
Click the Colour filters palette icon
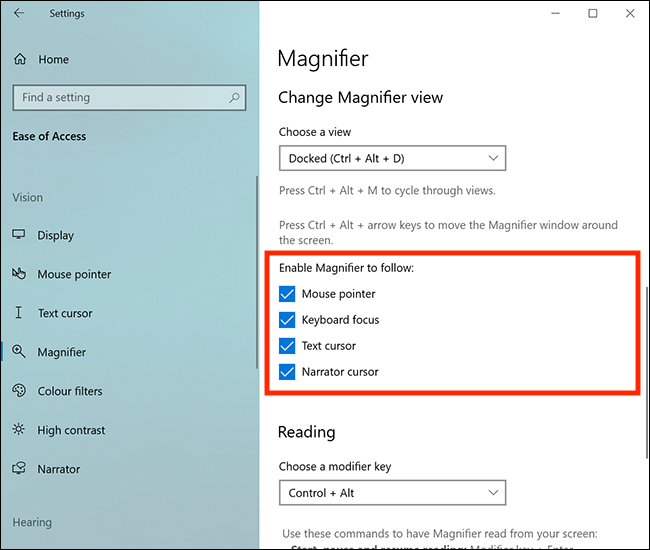click(x=19, y=391)
